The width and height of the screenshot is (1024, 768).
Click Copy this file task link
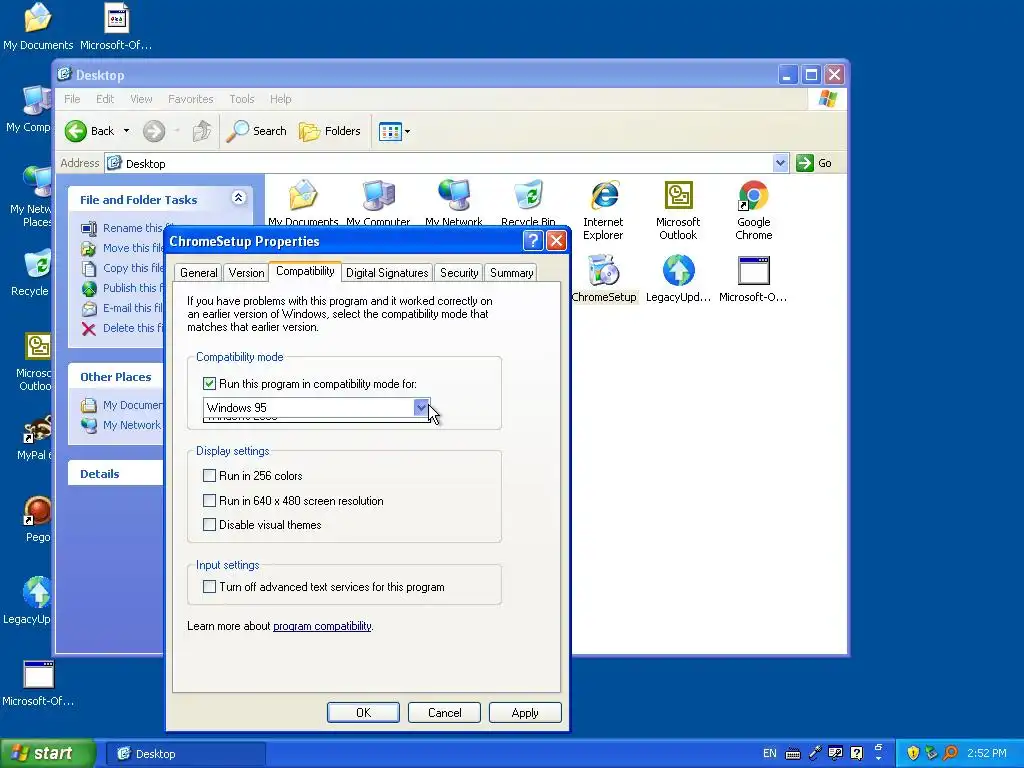[x=133, y=268]
